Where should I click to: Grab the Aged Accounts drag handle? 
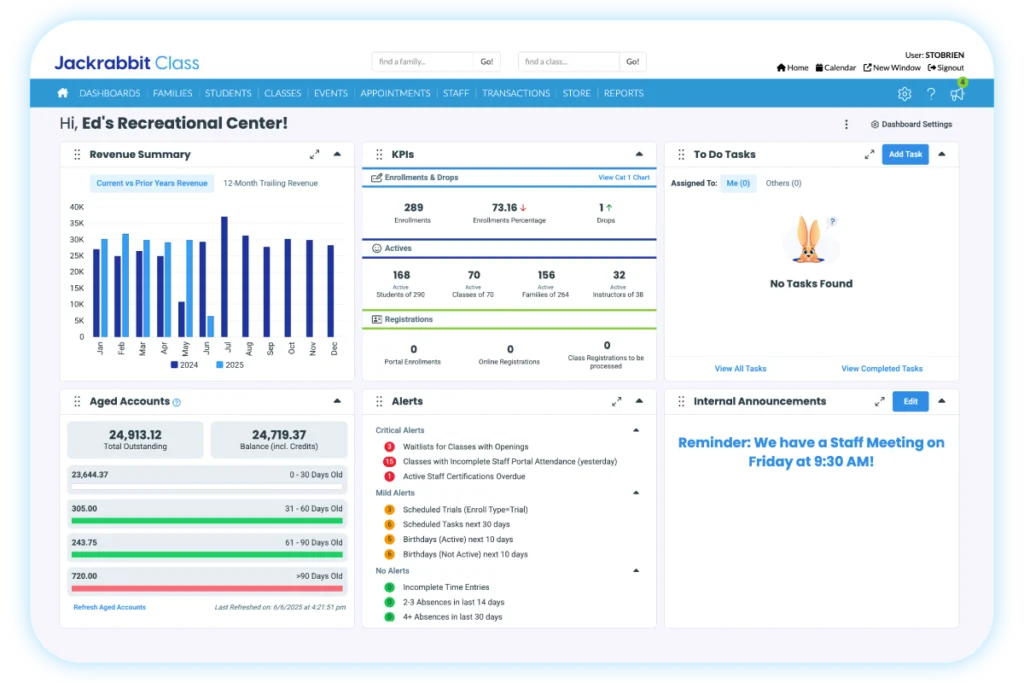click(77, 402)
